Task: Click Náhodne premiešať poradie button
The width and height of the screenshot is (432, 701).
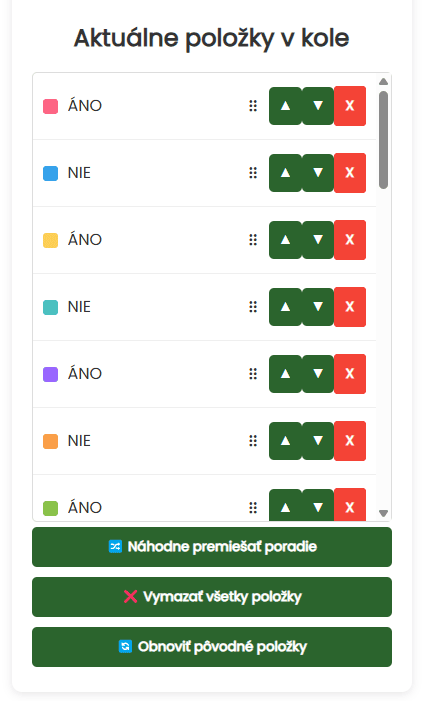Action: pos(212,547)
